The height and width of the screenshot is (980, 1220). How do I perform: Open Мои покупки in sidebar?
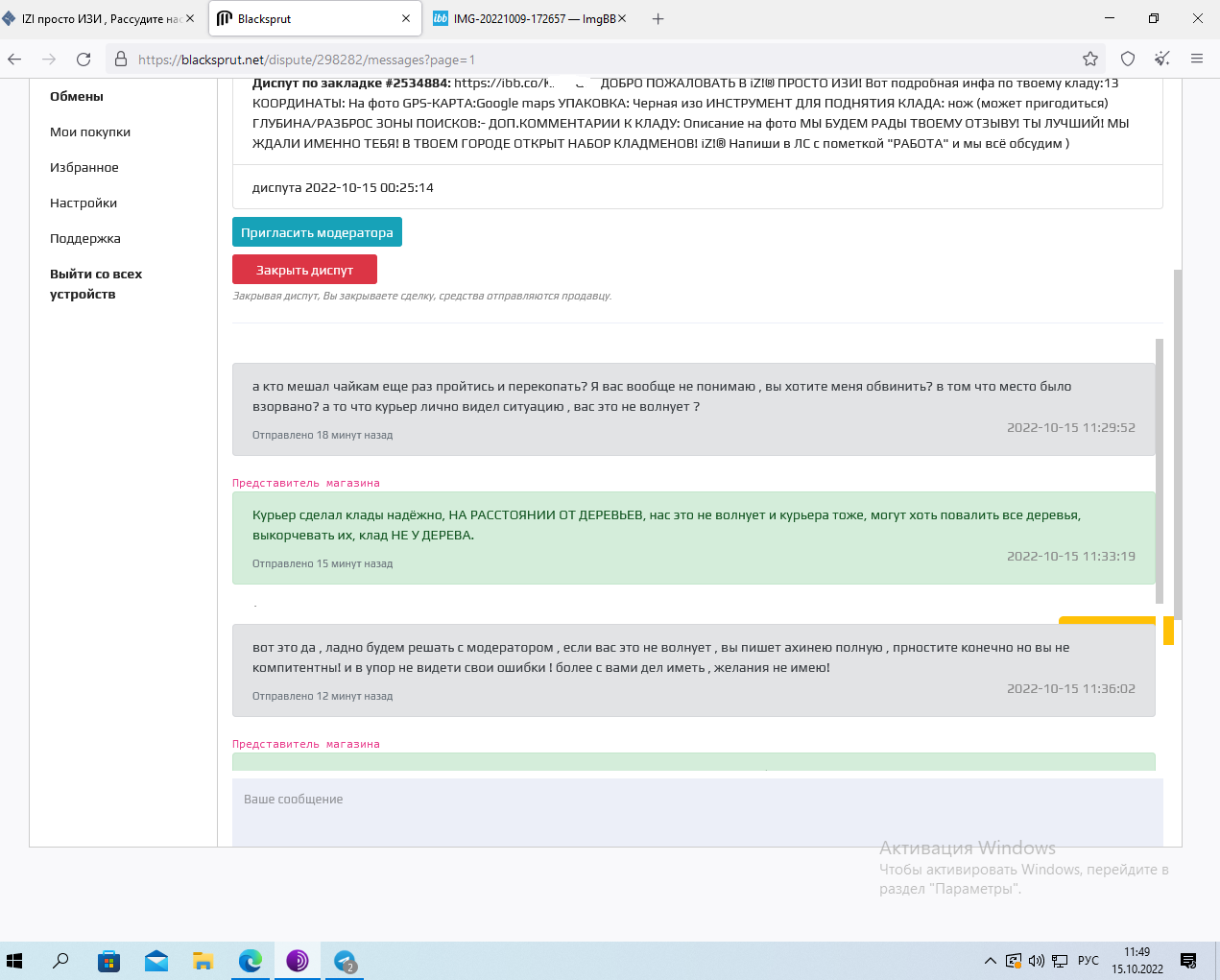90,131
